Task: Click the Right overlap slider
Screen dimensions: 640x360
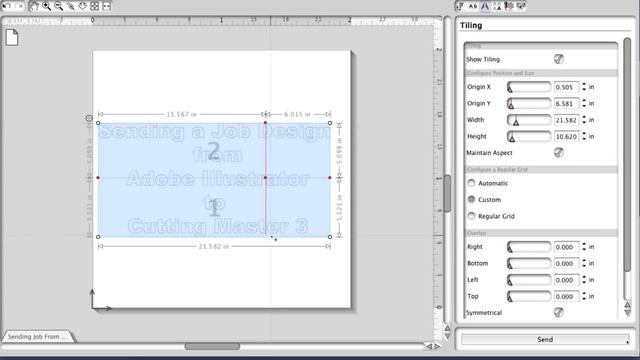Action: (x=529, y=247)
